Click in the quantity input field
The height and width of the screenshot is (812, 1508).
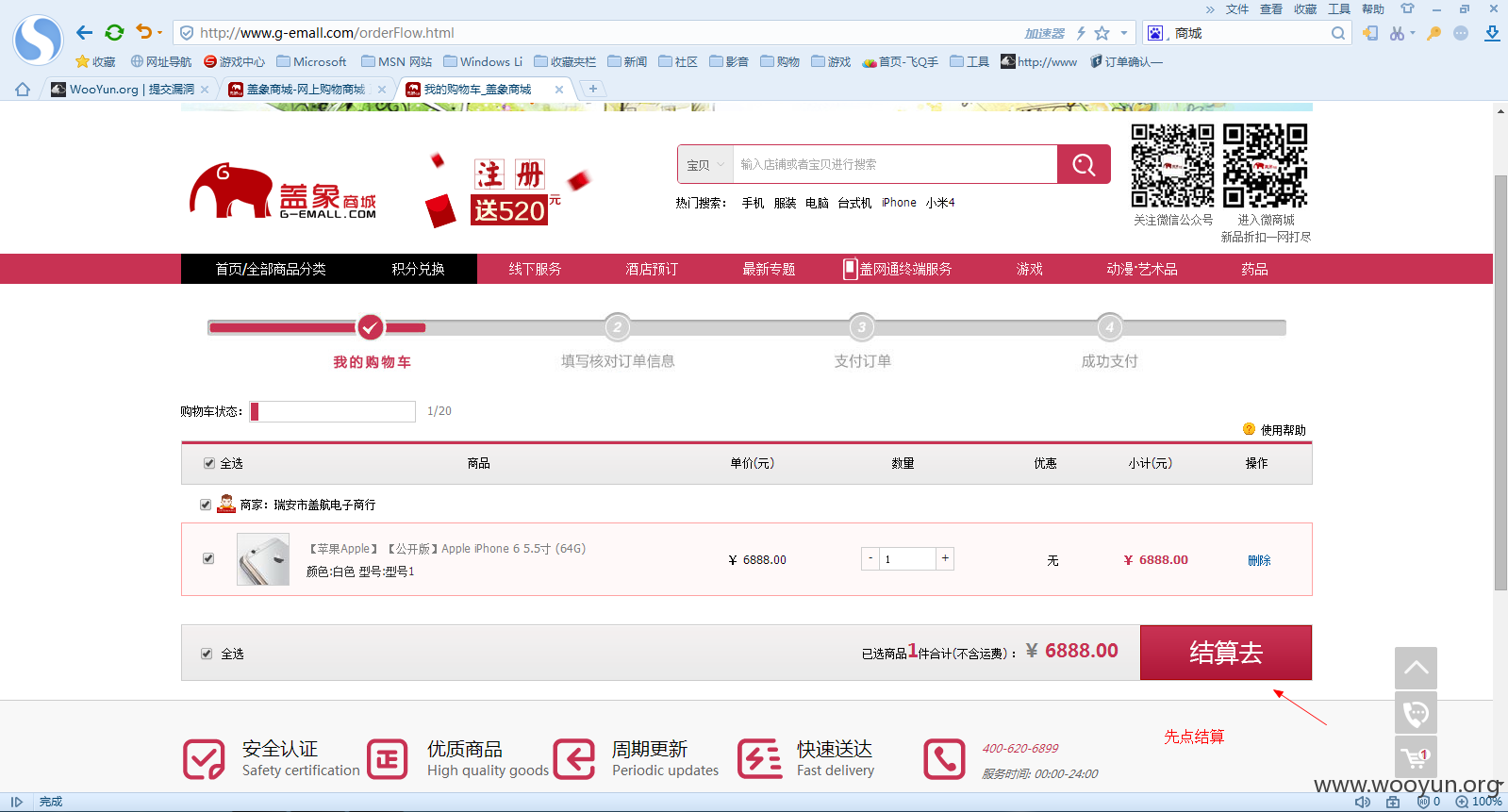coord(908,559)
